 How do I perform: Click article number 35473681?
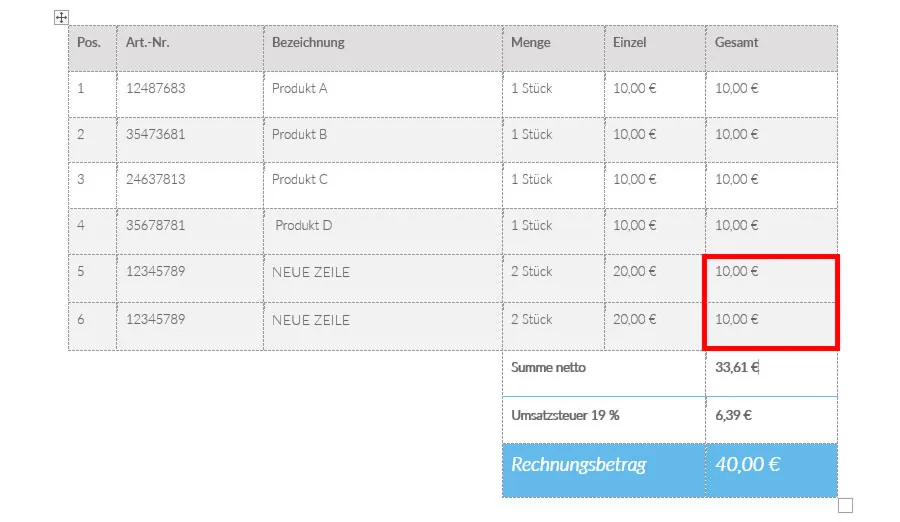(x=156, y=134)
